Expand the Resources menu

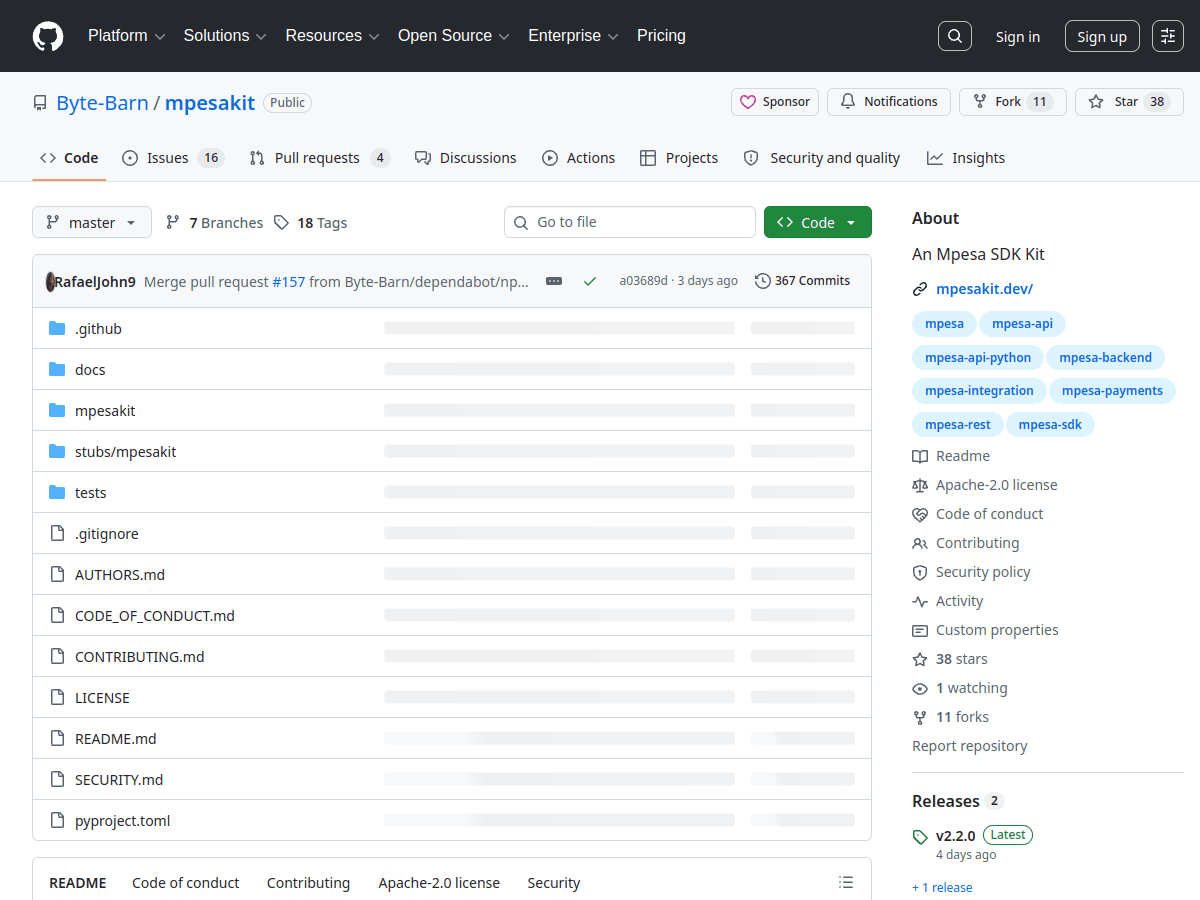coord(332,36)
